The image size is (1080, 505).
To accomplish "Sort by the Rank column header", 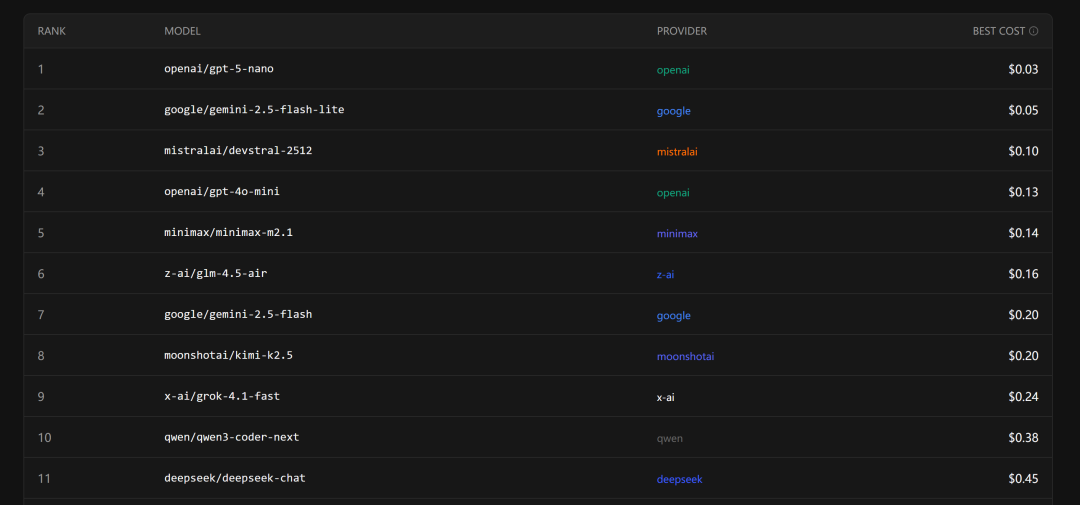I will pyautogui.click(x=51, y=31).
